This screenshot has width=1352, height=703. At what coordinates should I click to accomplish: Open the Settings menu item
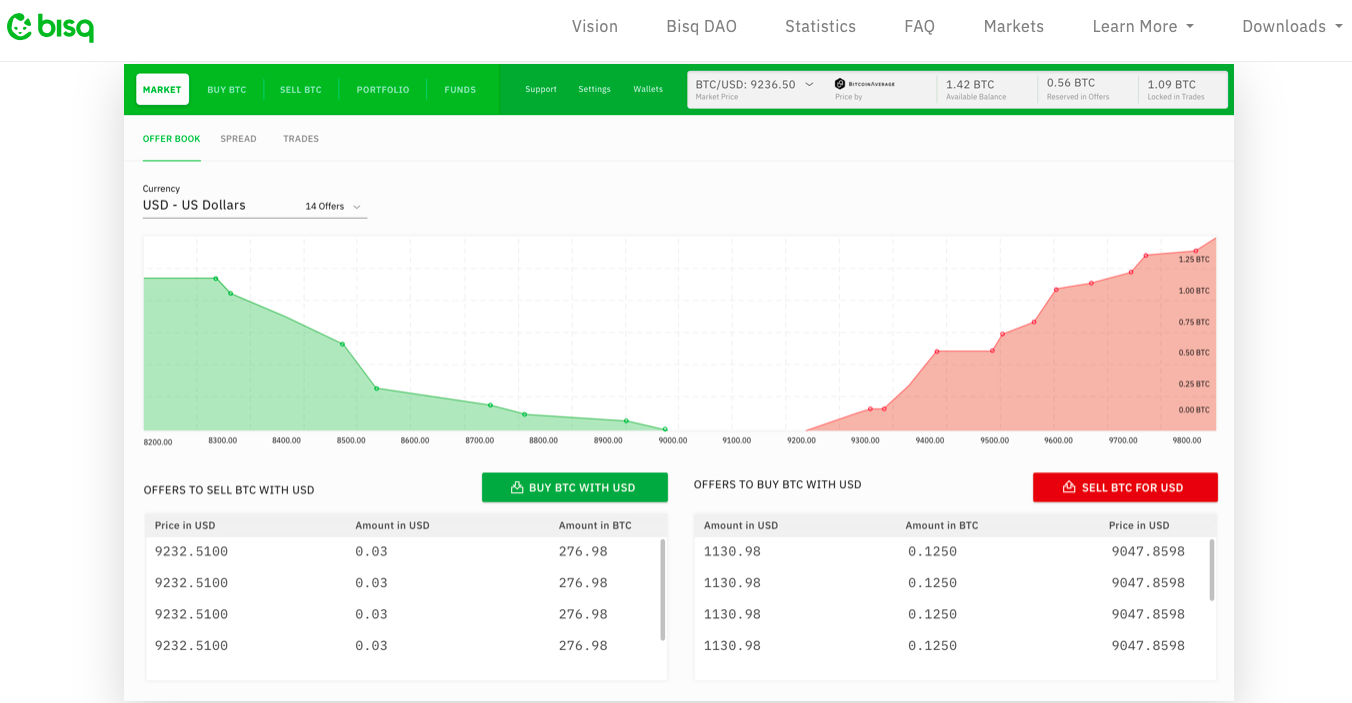[594, 89]
